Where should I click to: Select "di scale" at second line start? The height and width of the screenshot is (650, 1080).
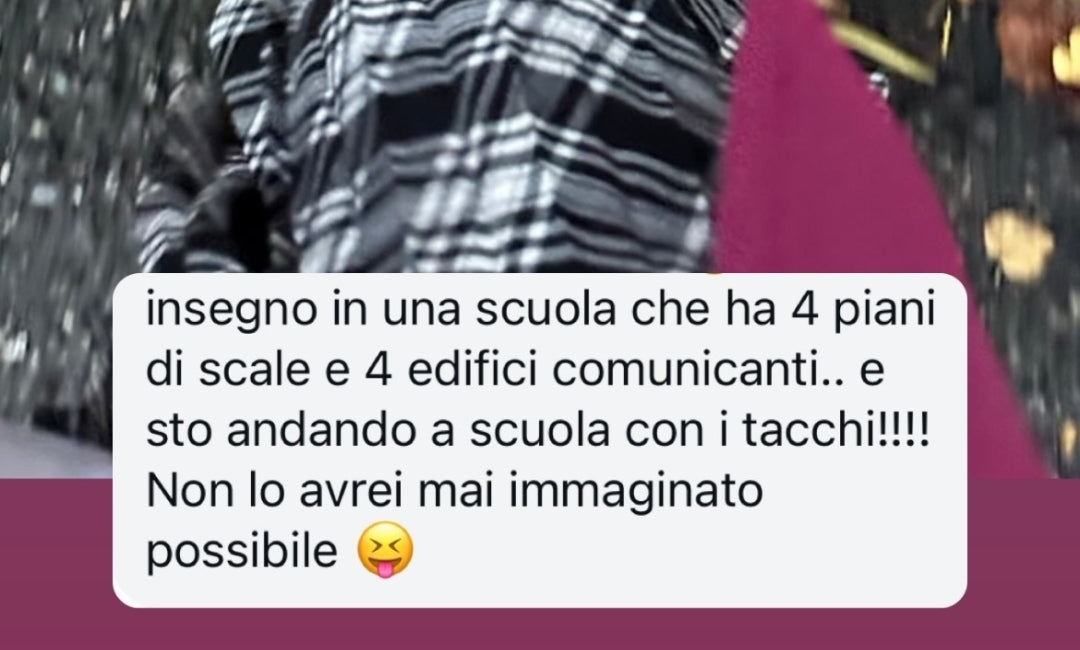click(228, 370)
